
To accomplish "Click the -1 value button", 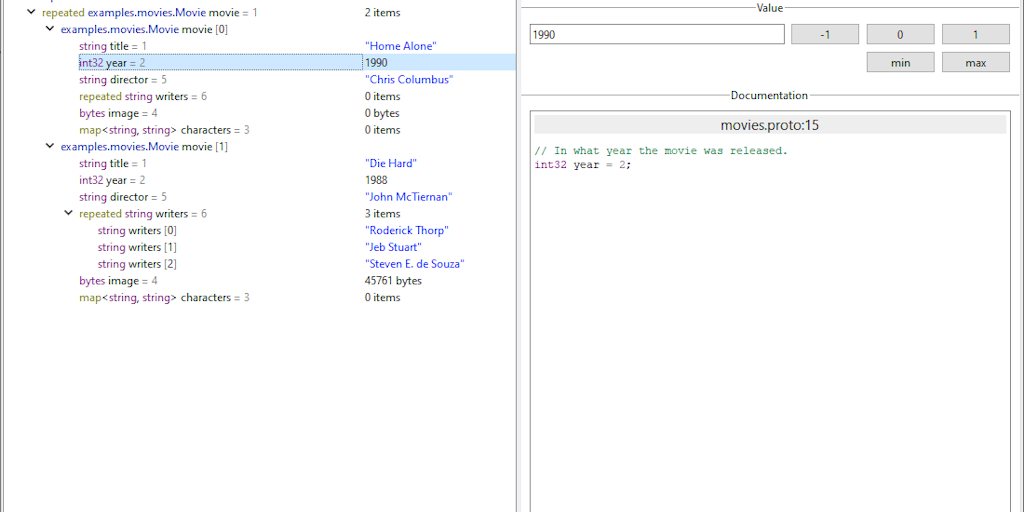I will (824, 35).
